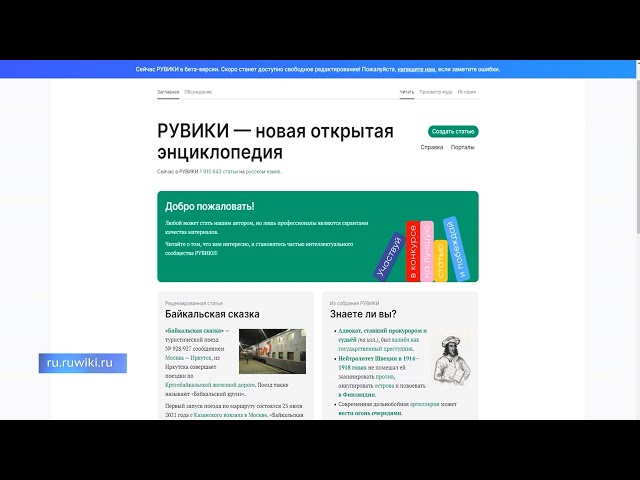Open the Казанского вокзала в Москве link
The image size is (640, 480).
[230, 415]
